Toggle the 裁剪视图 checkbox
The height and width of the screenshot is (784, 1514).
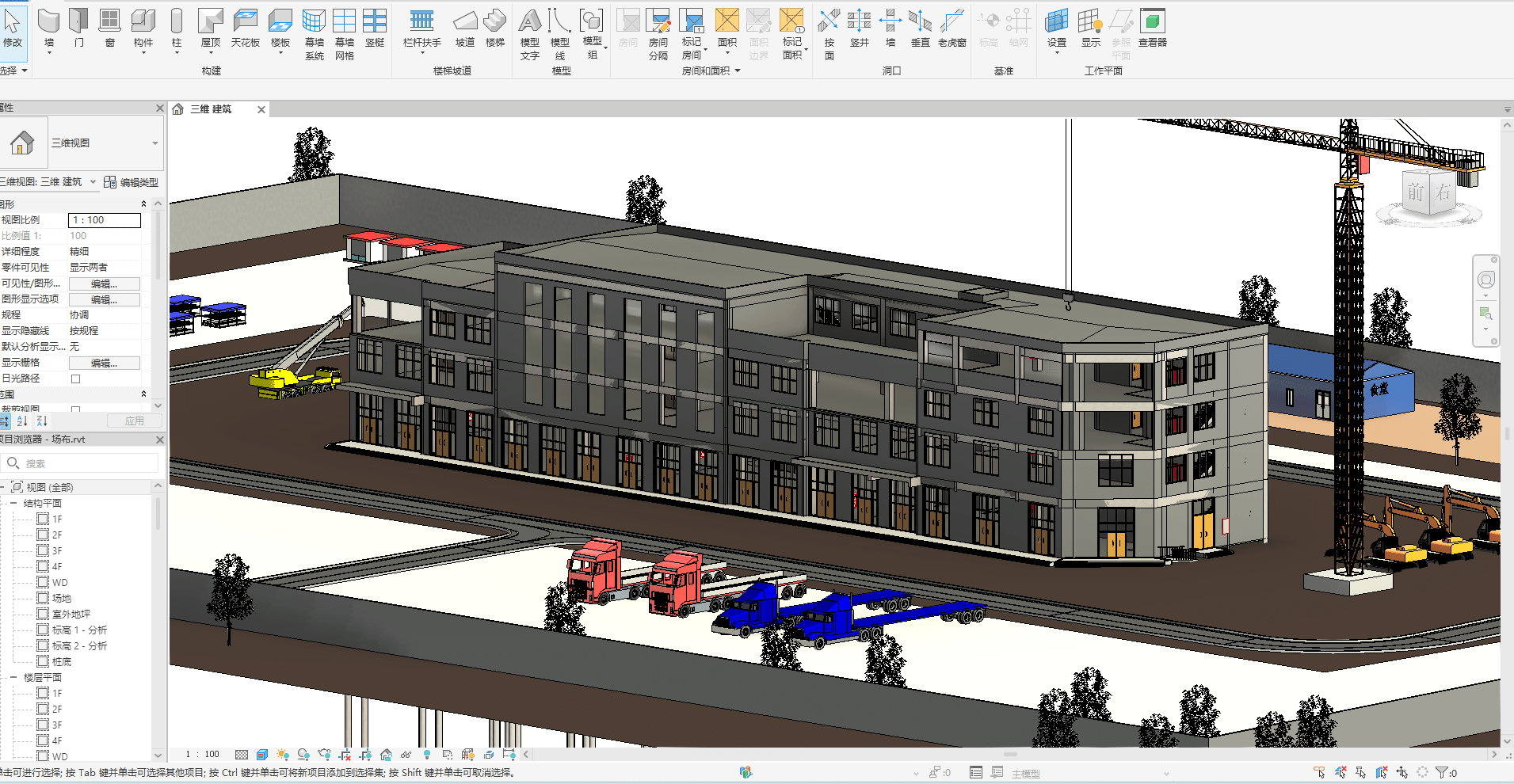coord(76,409)
